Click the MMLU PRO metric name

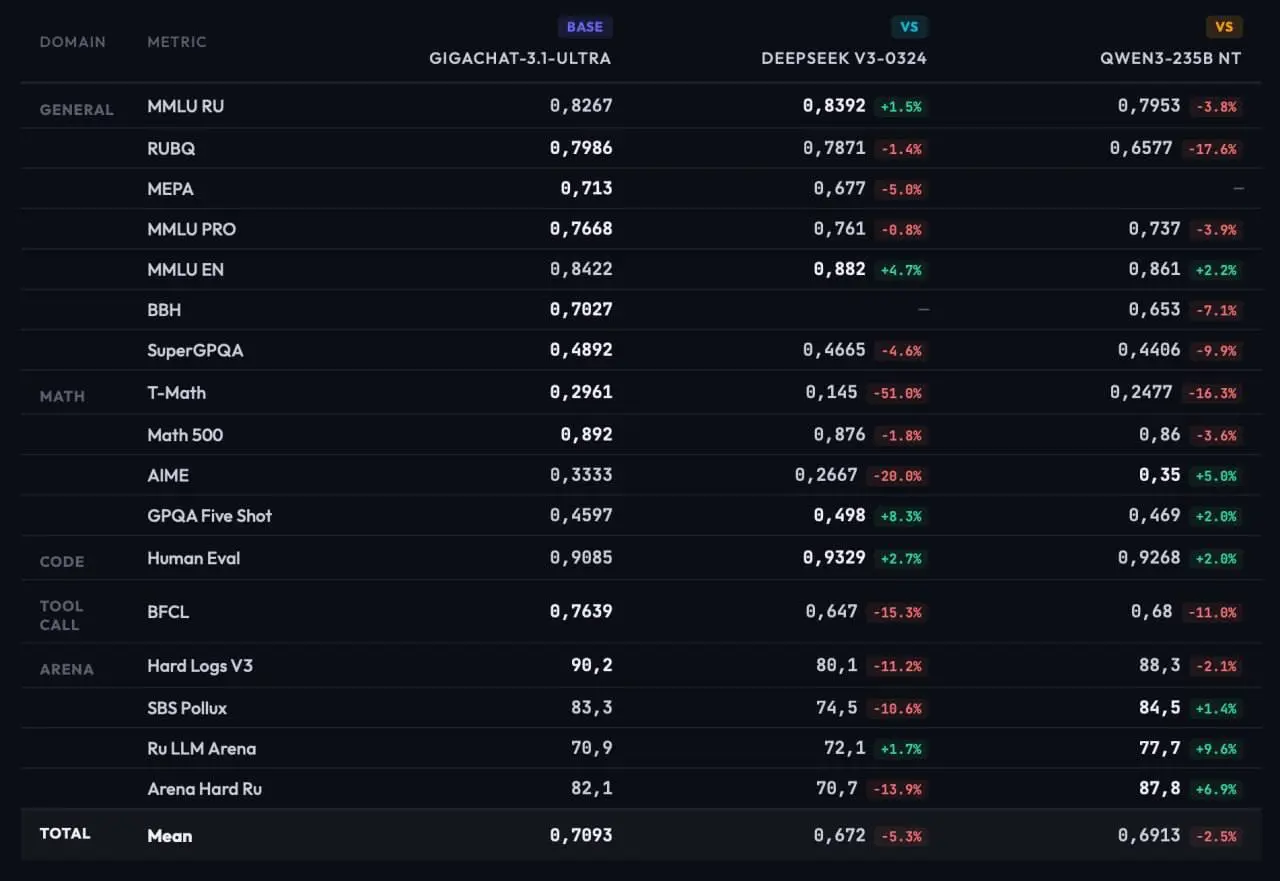pos(192,229)
